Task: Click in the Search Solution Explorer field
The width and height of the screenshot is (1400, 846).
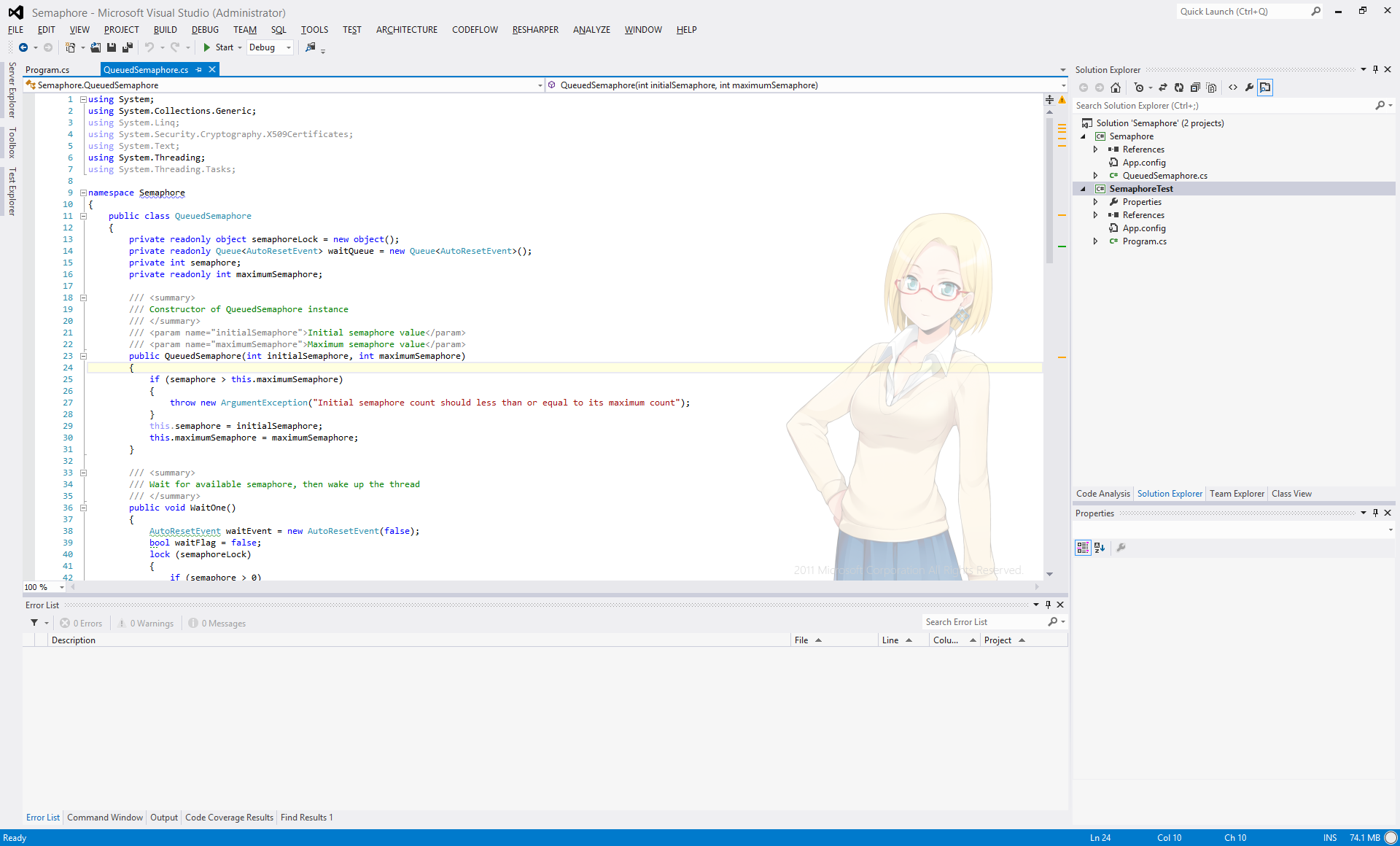Action: (x=1224, y=106)
